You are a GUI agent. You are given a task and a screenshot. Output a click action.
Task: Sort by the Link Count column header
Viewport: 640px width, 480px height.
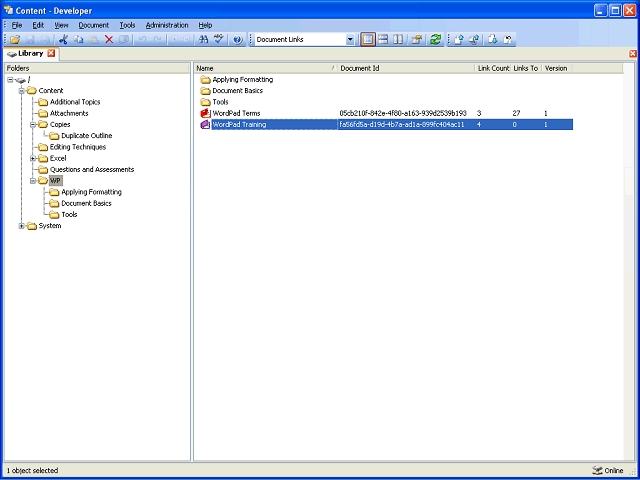(493, 68)
